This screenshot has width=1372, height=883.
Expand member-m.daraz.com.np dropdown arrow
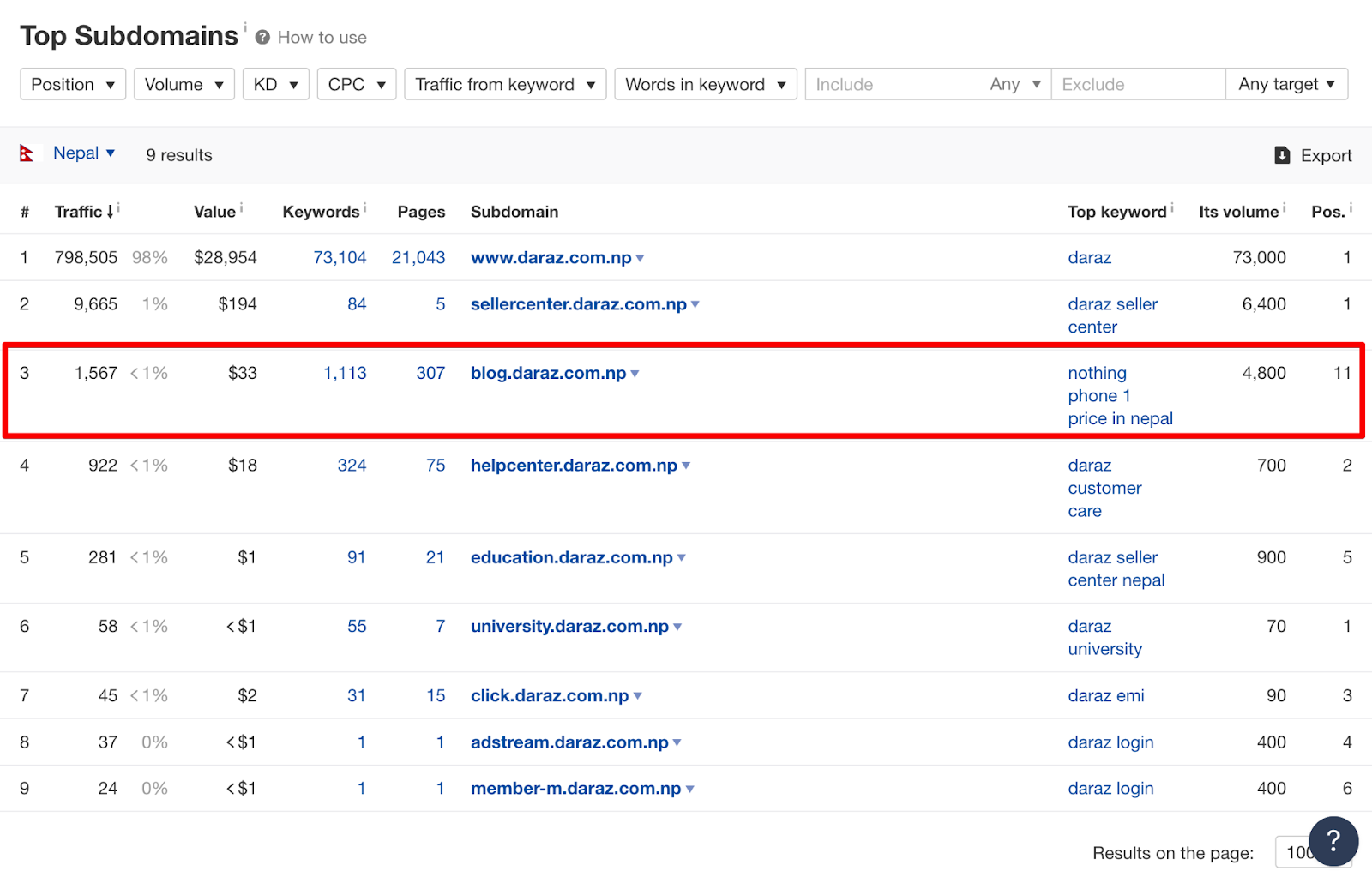click(690, 789)
